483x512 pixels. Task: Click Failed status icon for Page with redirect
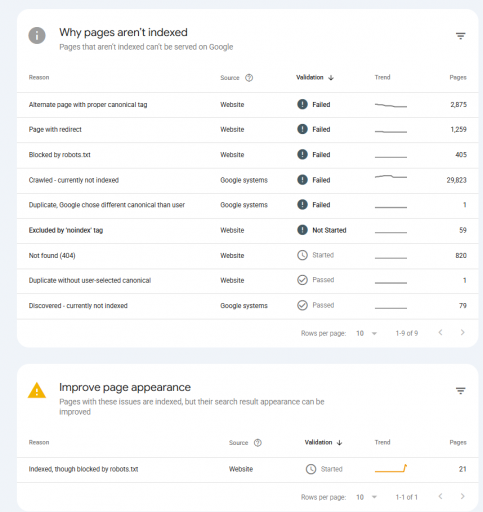[302, 129]
